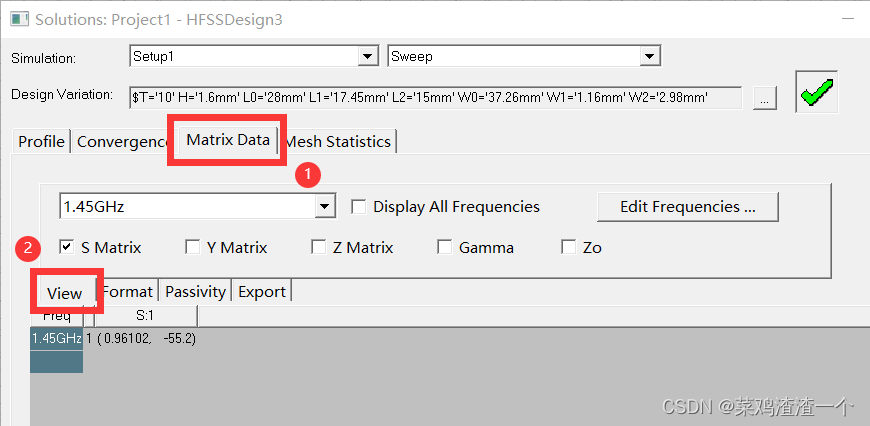Image resolution: width=870 pixels, height=426 pixels.
Task: Select the Matrix Data tab
Action: 228,140
